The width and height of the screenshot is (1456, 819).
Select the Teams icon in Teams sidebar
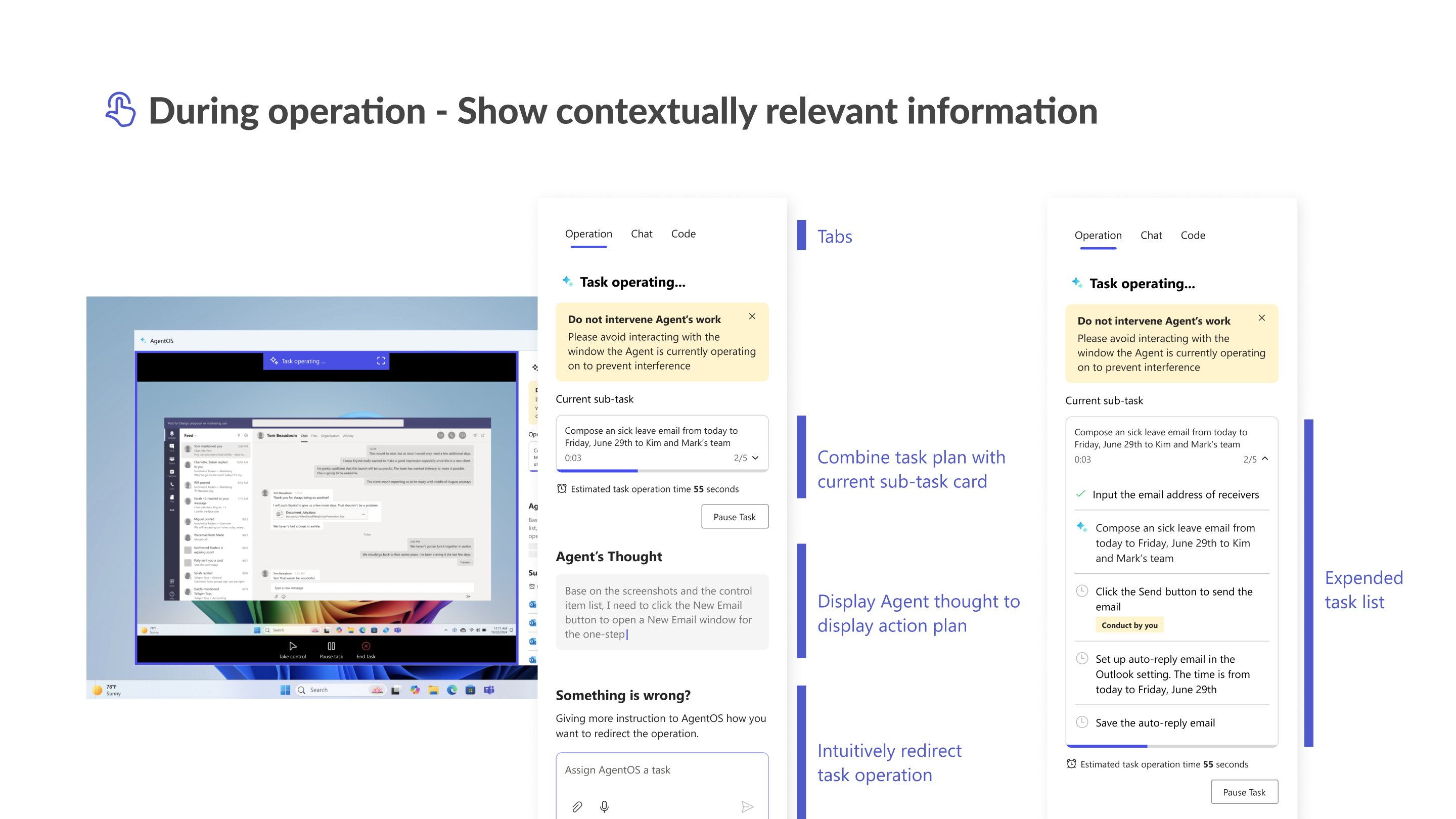click(x=172, y=461)
